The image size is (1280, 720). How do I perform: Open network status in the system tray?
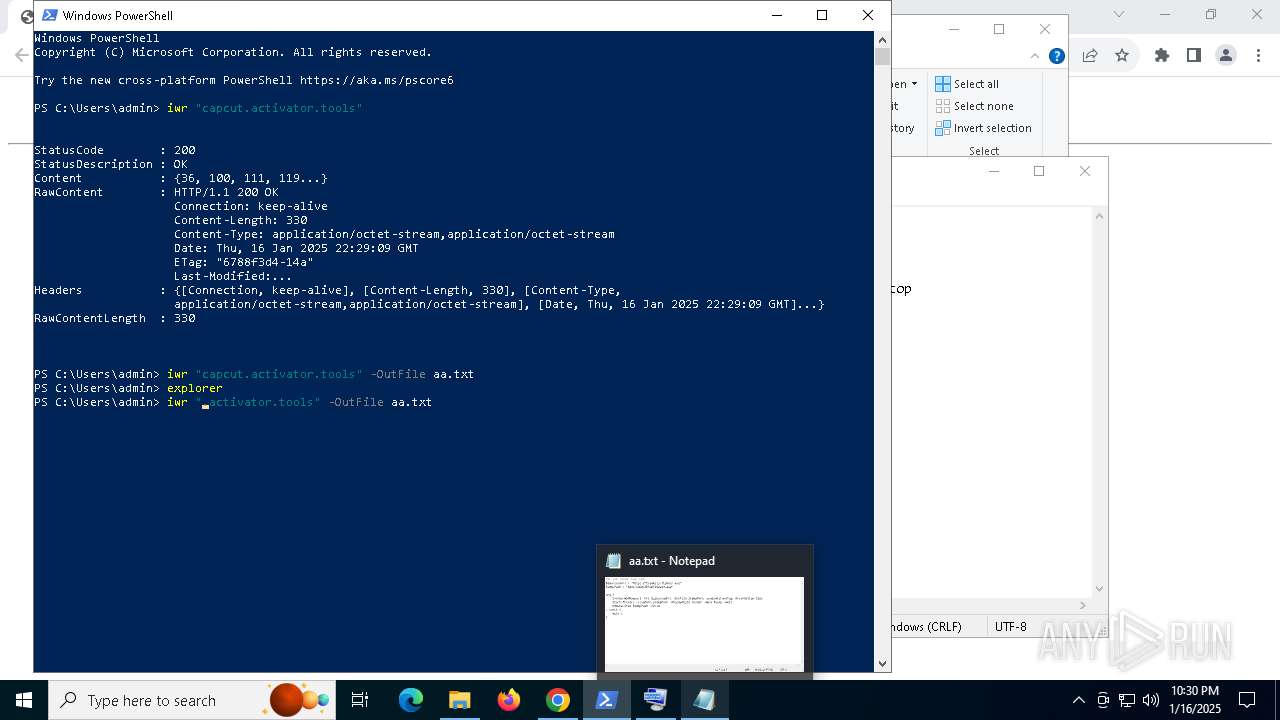1127,700
